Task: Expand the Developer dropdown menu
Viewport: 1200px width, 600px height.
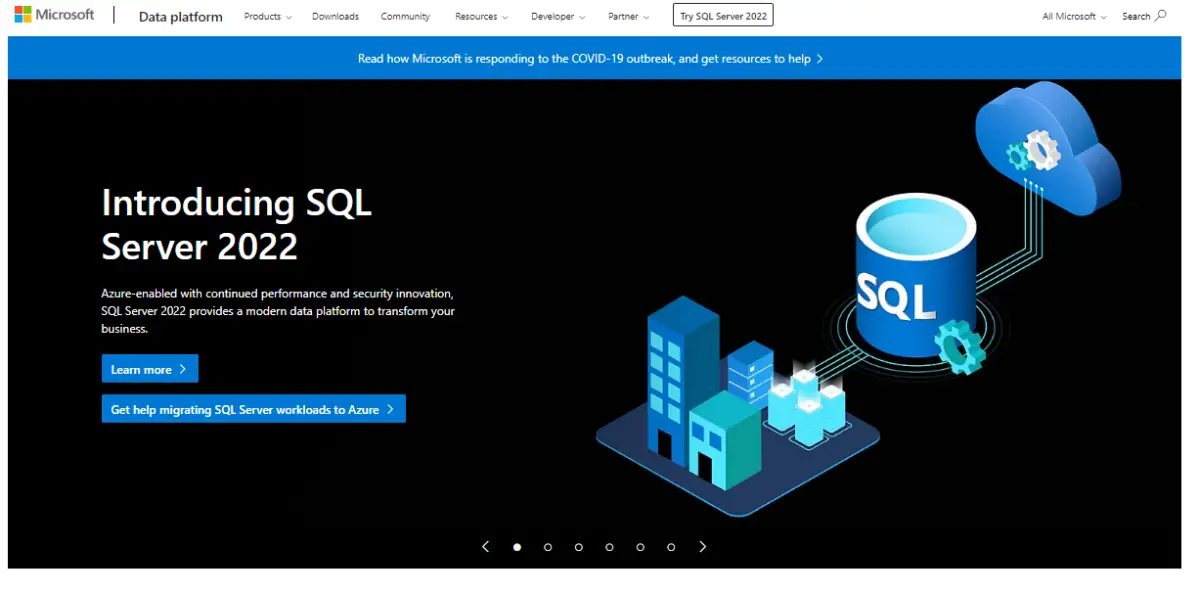Action: point(558,16)
